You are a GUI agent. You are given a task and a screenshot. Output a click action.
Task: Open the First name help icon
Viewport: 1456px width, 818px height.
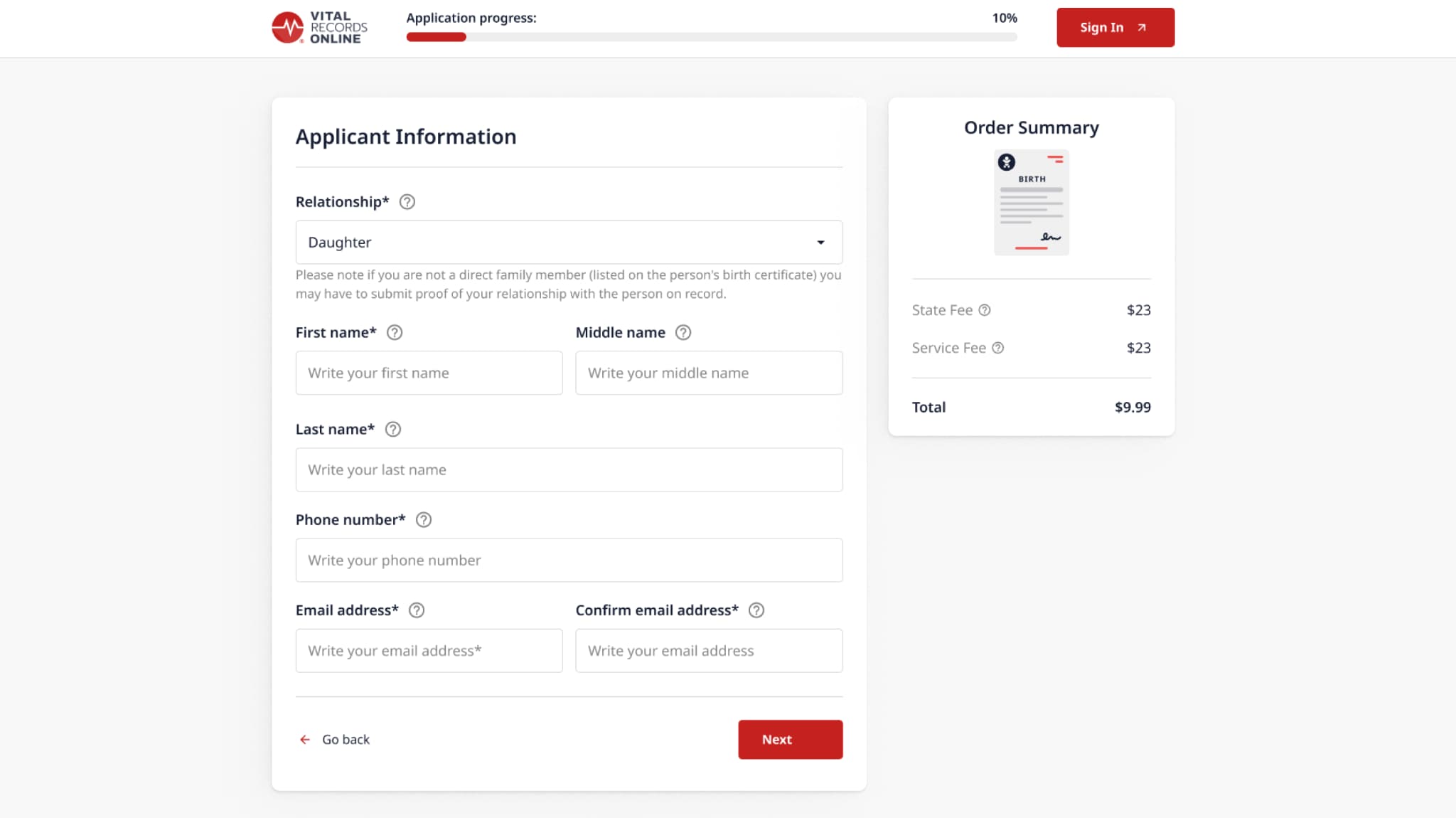[395, 332]
